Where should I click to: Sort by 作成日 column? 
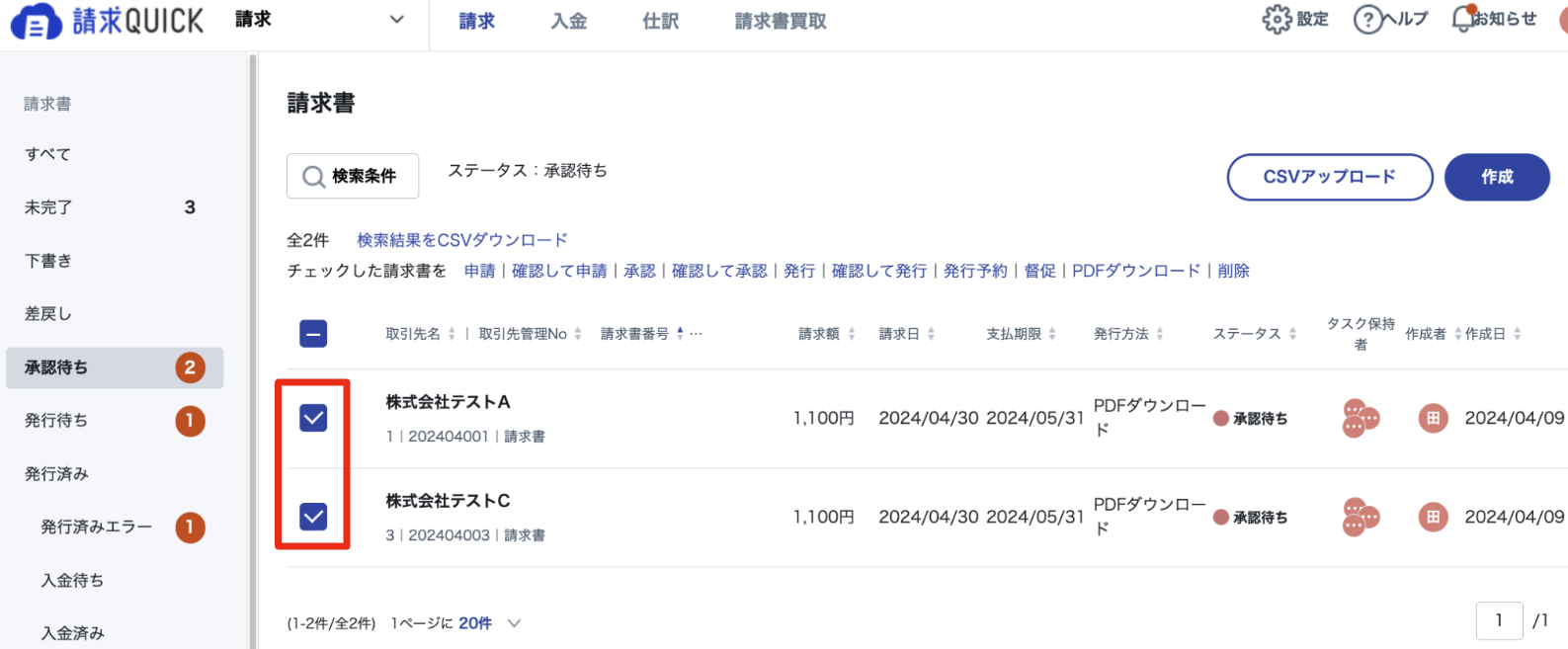[x=1518, y=334]
